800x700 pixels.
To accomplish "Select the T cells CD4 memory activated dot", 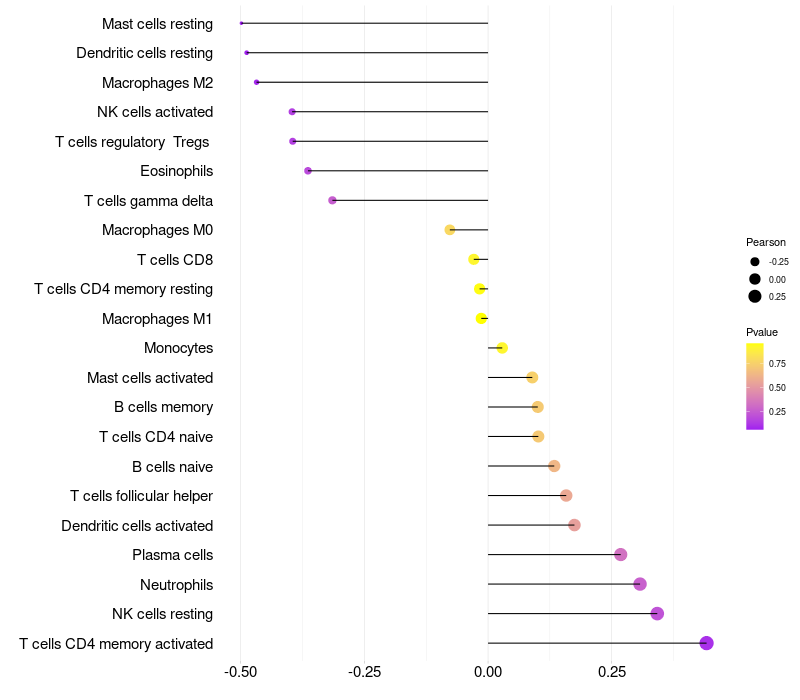I will click(706, 643).
